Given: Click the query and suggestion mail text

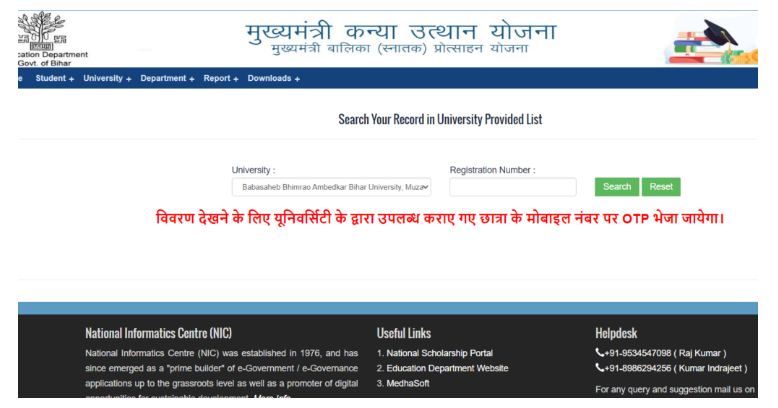Looking at the screenshot, I should 675,390.
